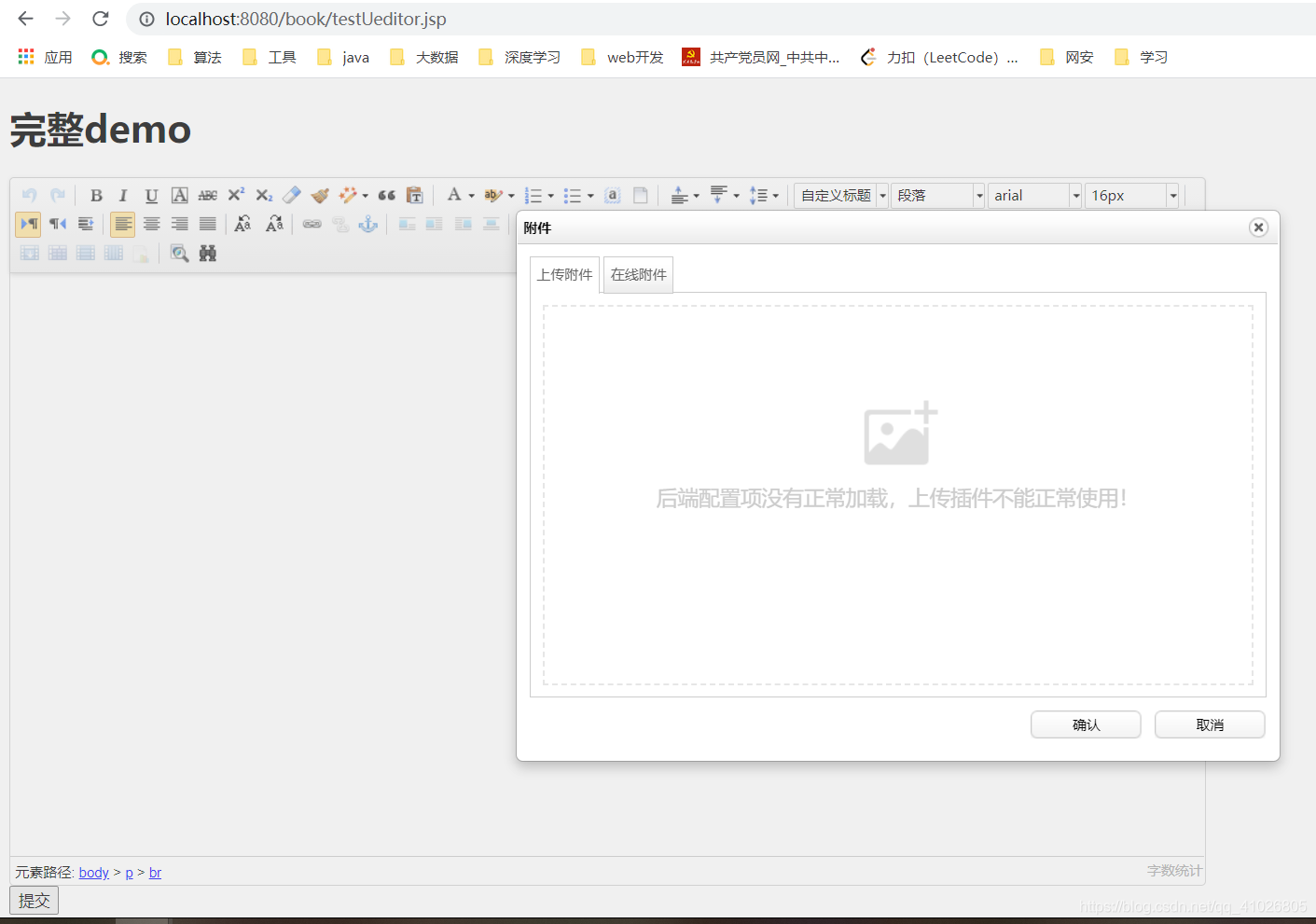Screen dimensions: 1316x924
Task: Insert a blockquote with the quote icon
Action: (387, 196)
